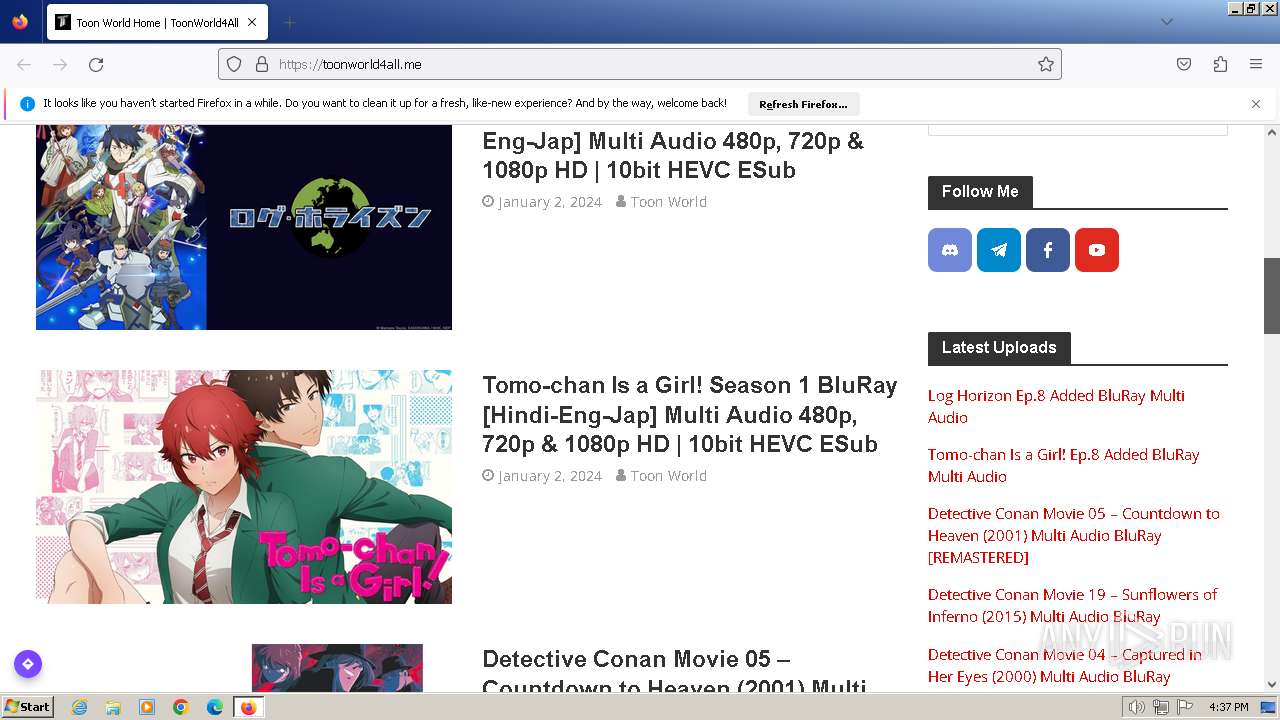
Task: Expand the list all tabs arrow
Action: [x=1167, y=22]
